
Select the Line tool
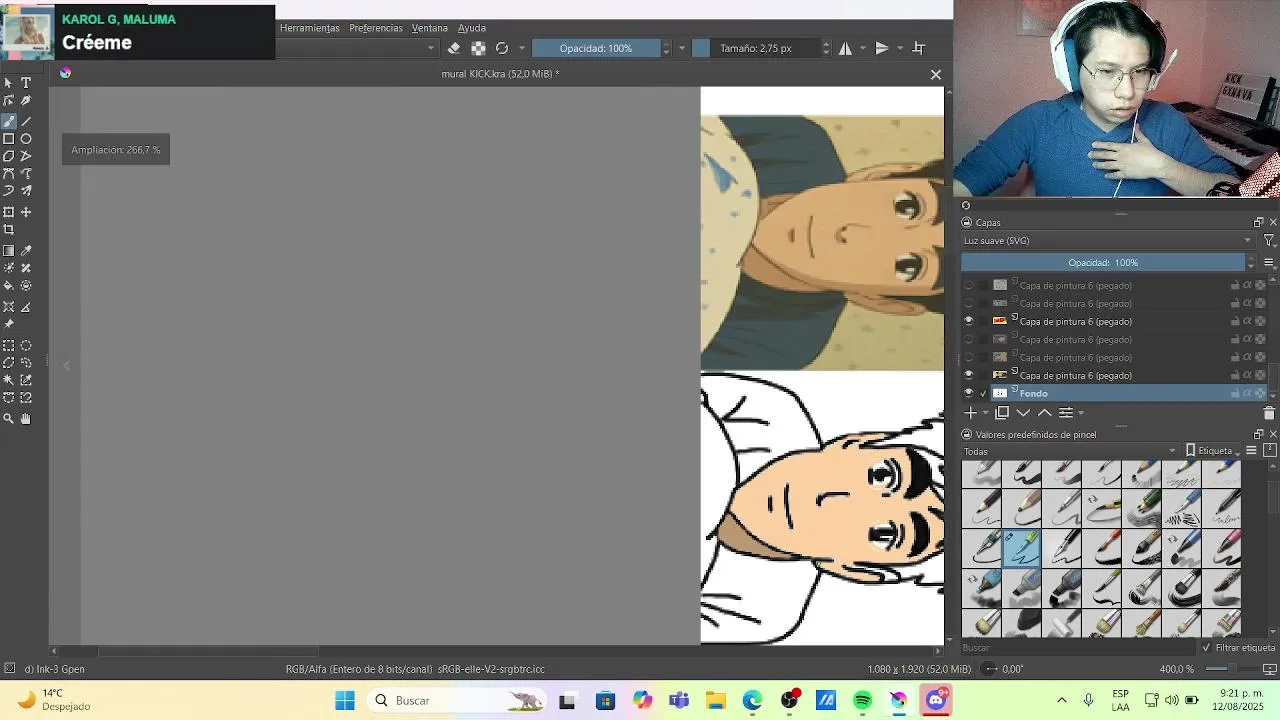pos(26,121)
